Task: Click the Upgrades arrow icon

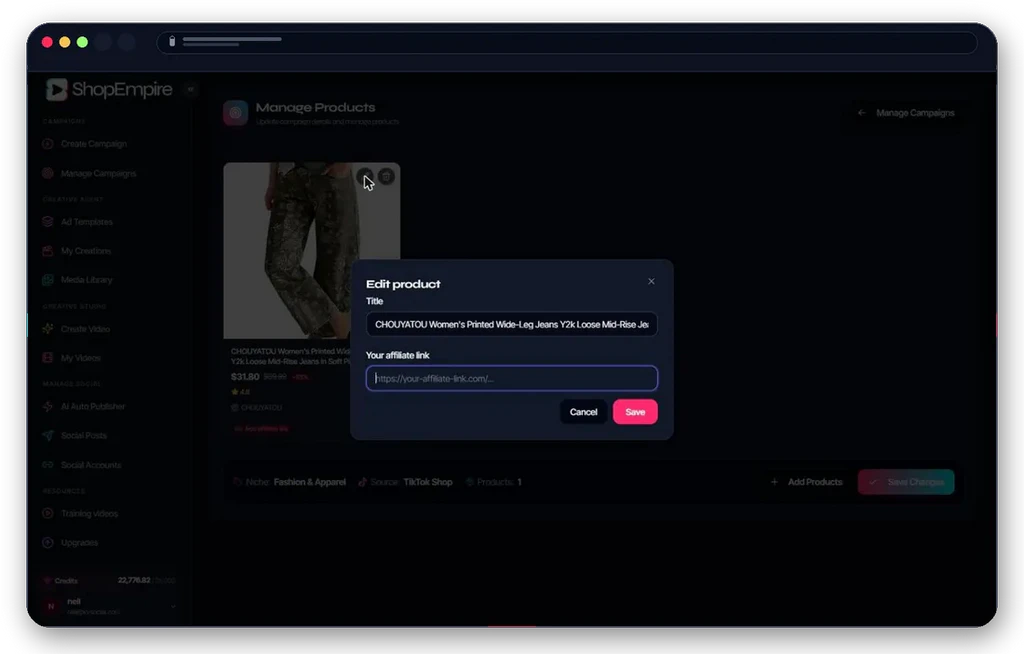Action: click(48, 542)
